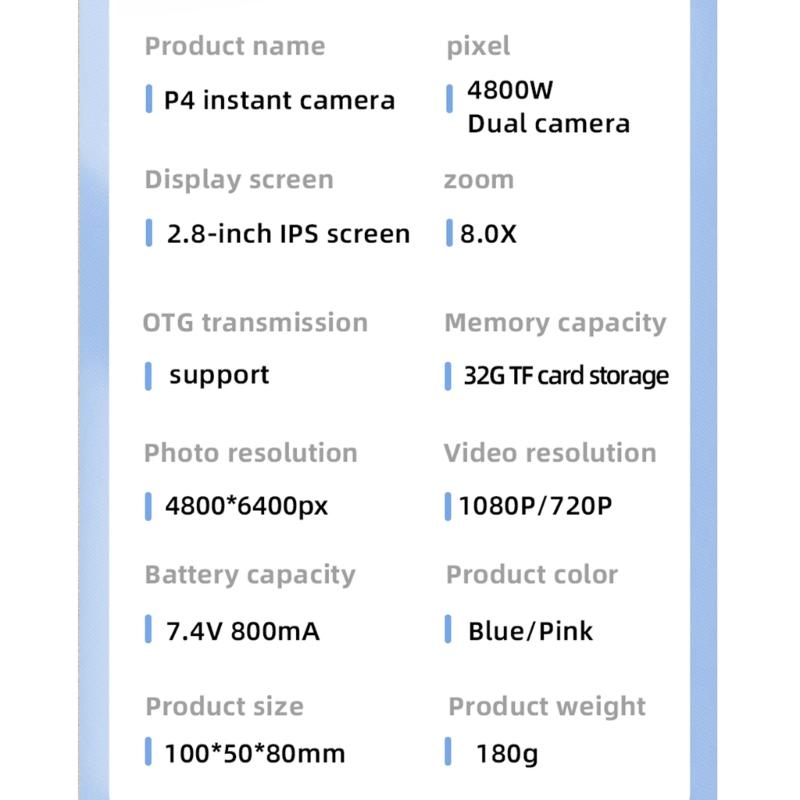800x800 pixels.
Task: Select the "4800W Dual camera" value
Action: click(x=548, y=107)
